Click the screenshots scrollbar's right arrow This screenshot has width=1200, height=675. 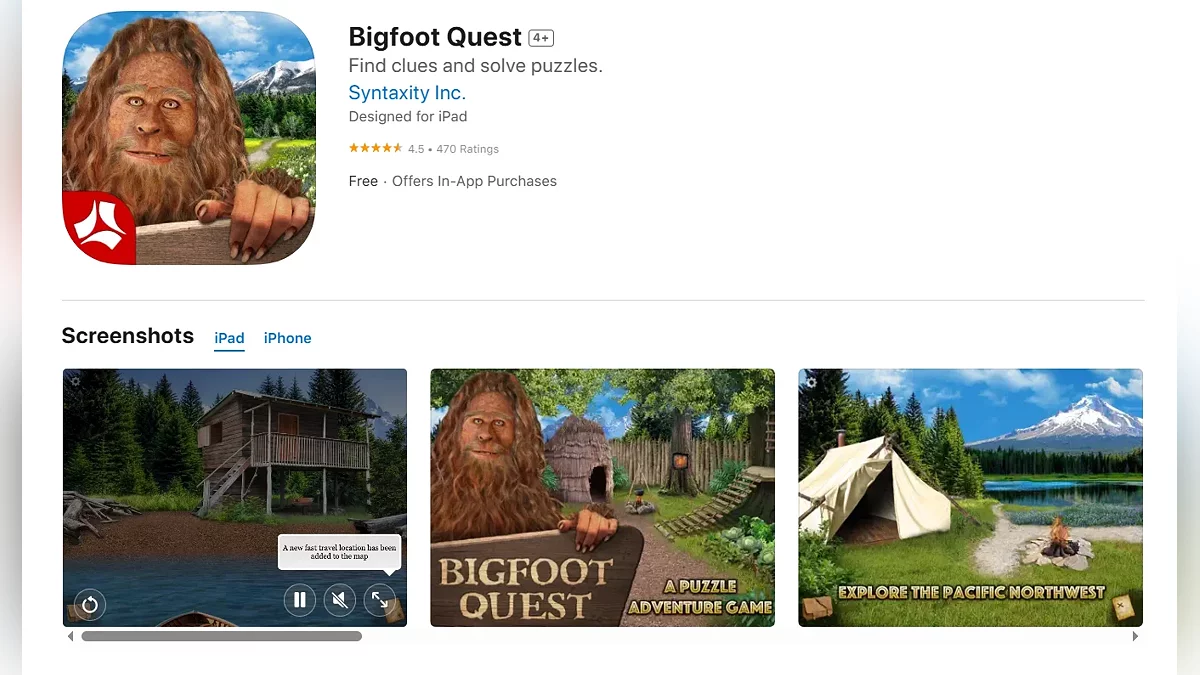click(1135, 636)
